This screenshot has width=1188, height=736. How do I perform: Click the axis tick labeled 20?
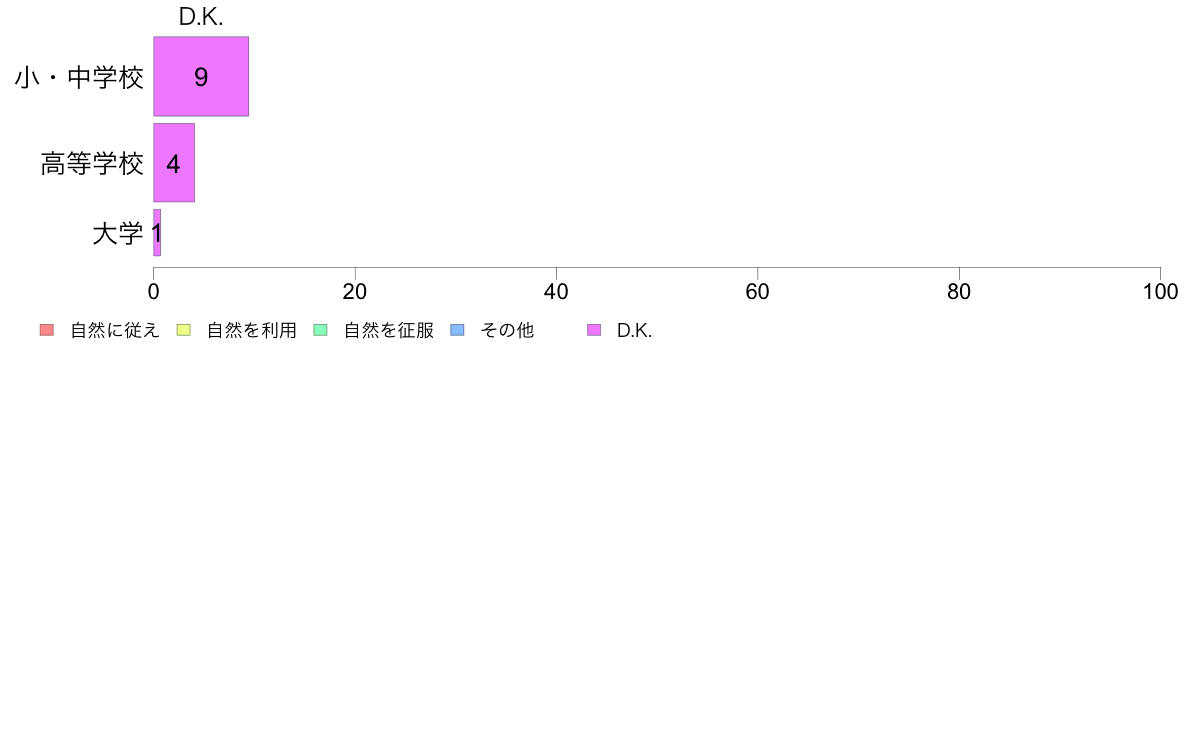355,292
